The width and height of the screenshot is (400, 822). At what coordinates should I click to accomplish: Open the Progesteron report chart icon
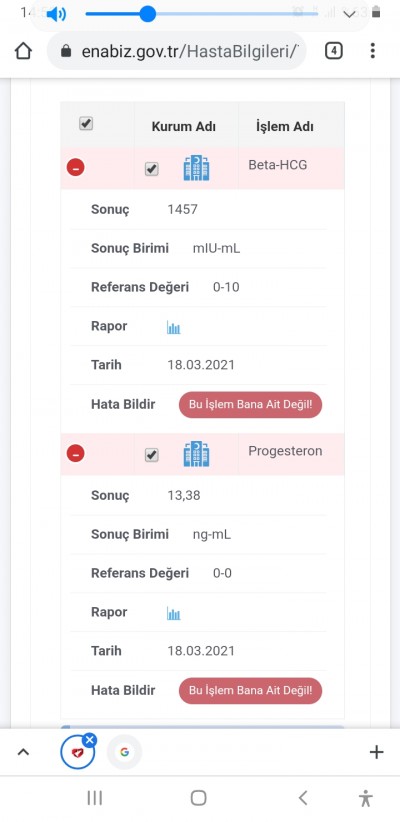(x=174, y=613)
